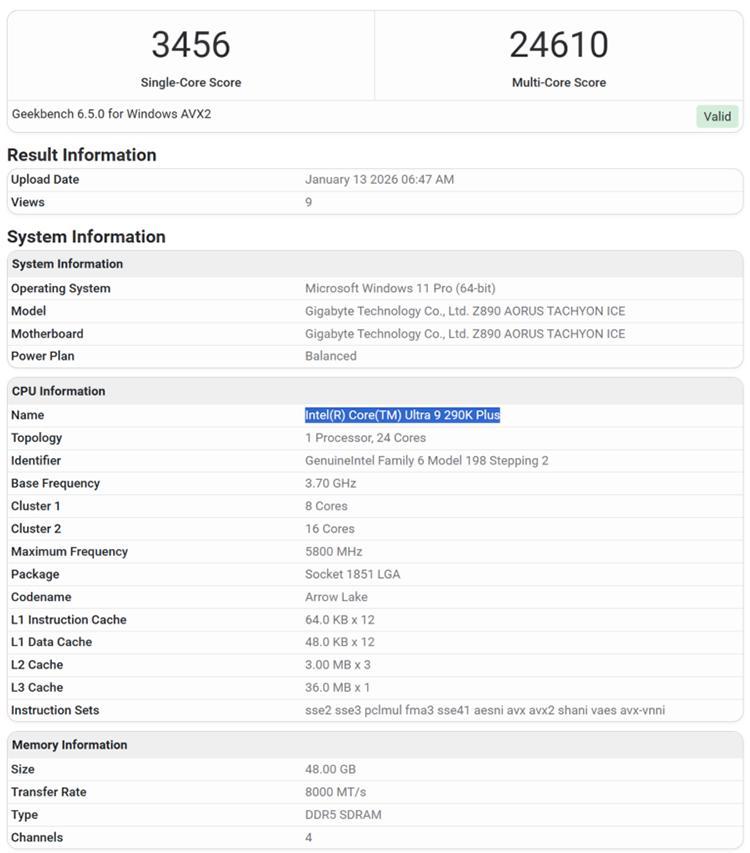Click the upload date January 13 2026 value

click(x=379, y=180)
